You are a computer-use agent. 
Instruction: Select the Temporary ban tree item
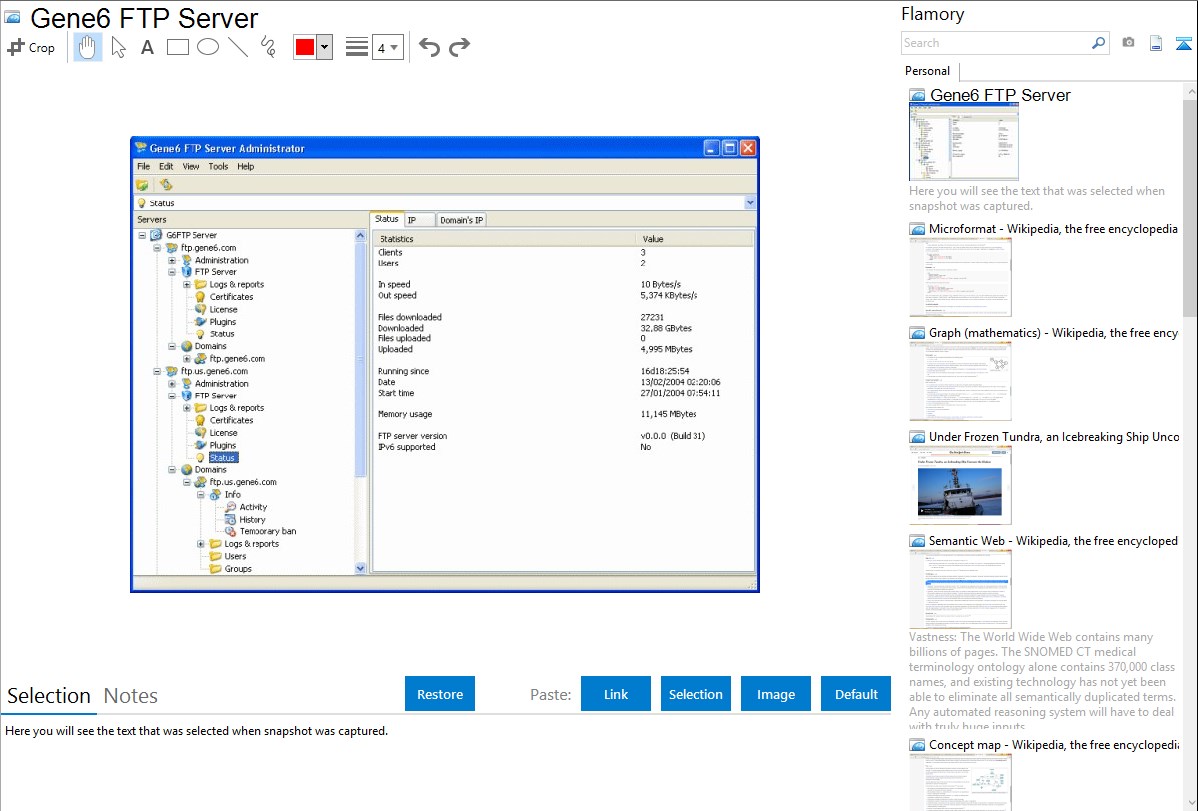click(267, 531)
